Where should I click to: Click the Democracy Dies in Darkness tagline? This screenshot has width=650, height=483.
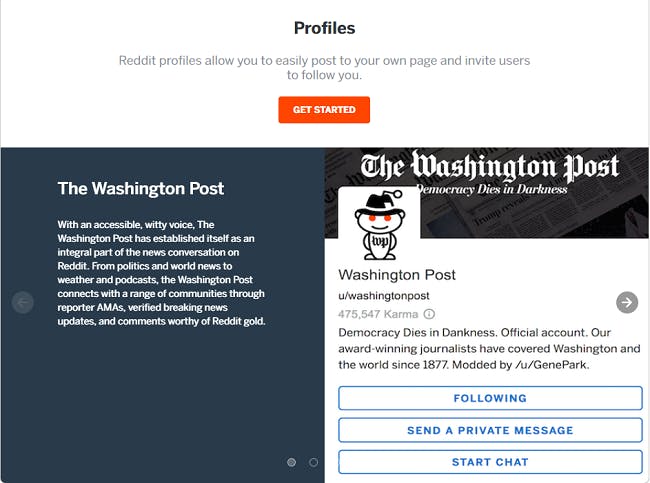click(492, 189)
